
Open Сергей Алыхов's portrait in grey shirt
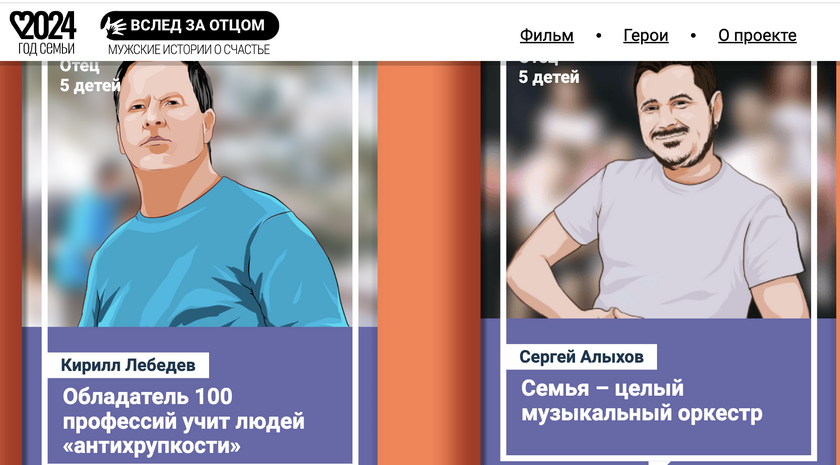point(658,190)
